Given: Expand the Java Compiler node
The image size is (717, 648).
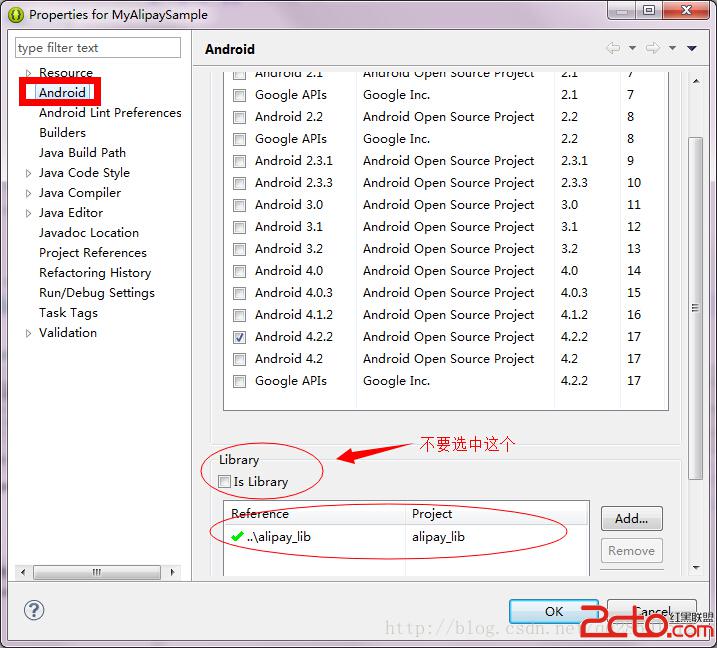Looking at the screenshot, I should click(28, 193).
